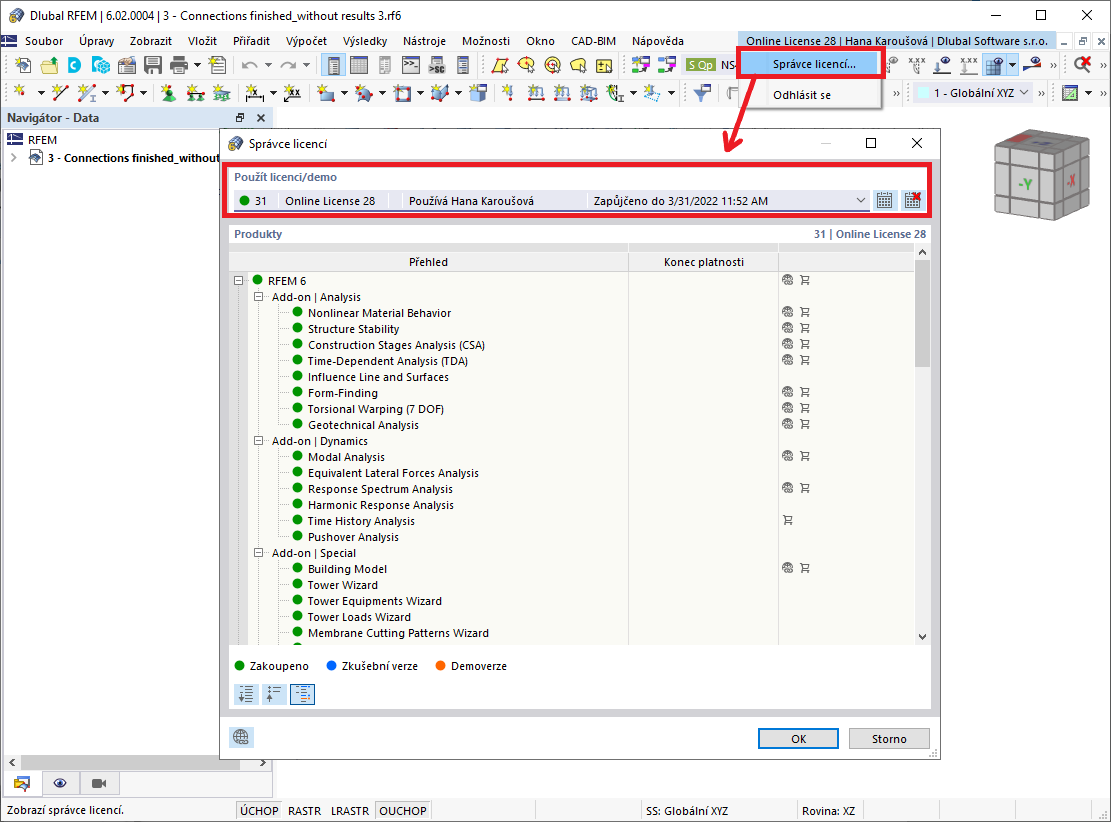Expand the model node in Navigator

13,158
